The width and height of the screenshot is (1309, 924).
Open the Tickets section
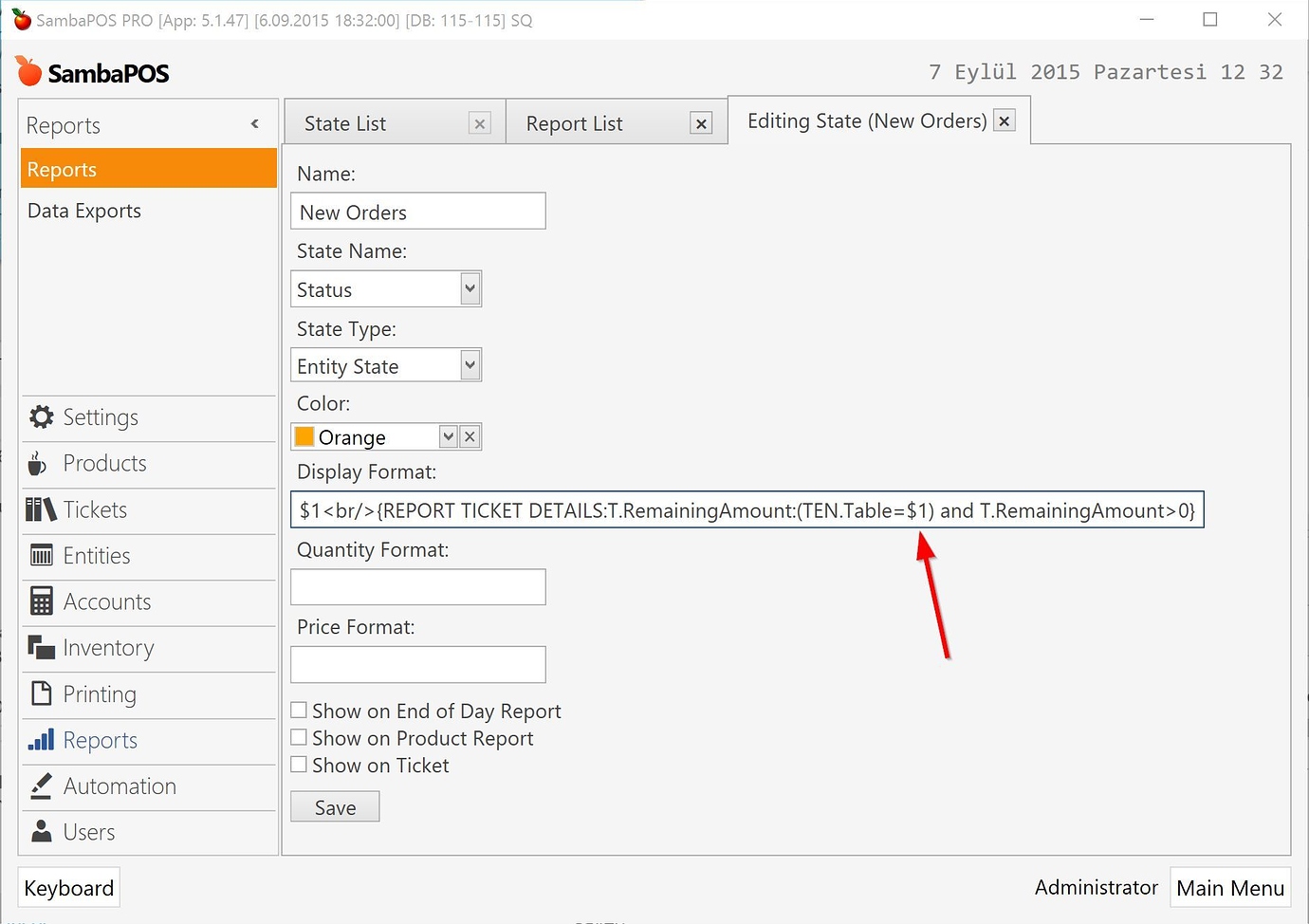point(93,509)
